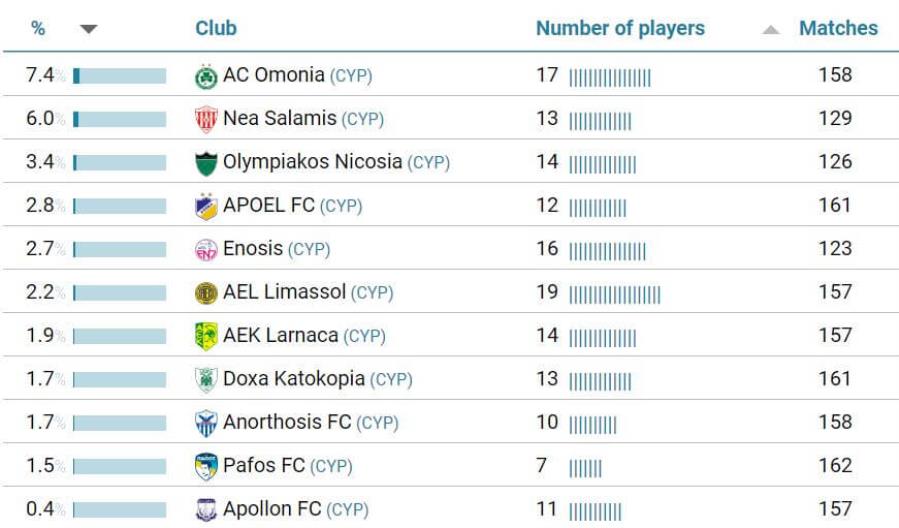This screenshot has height=528, width=899.
Task: Click the Anorthosis FC club crest
Action: [x=206, y=423]
